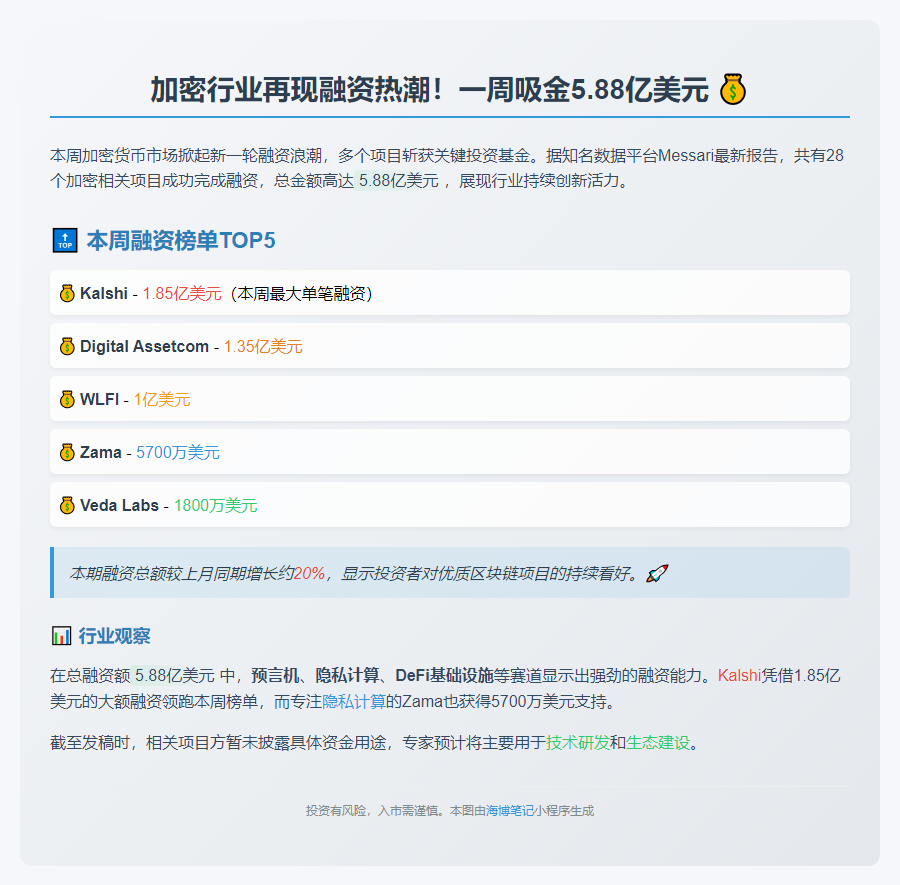Click the money bag icon next to Kalshi
The image size is (900, 885).
coord(67,293)
